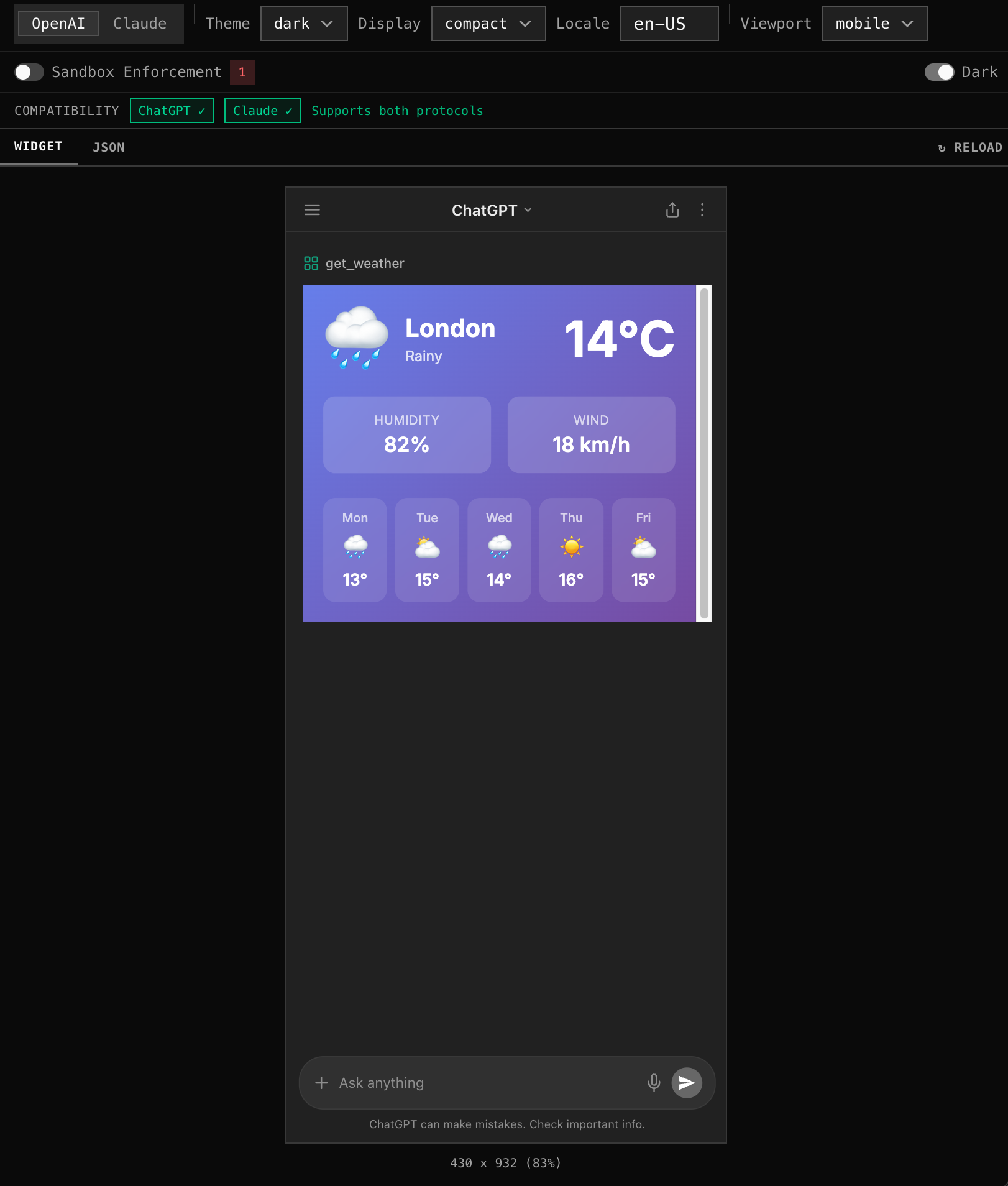Click the plus icon in the chat input
The height and width of the screenshot is (1186, 1008).
pos(321,1082)
